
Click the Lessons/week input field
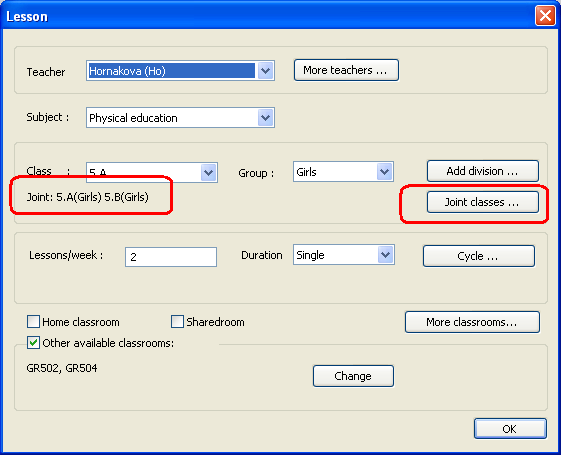tap(171, 257)
